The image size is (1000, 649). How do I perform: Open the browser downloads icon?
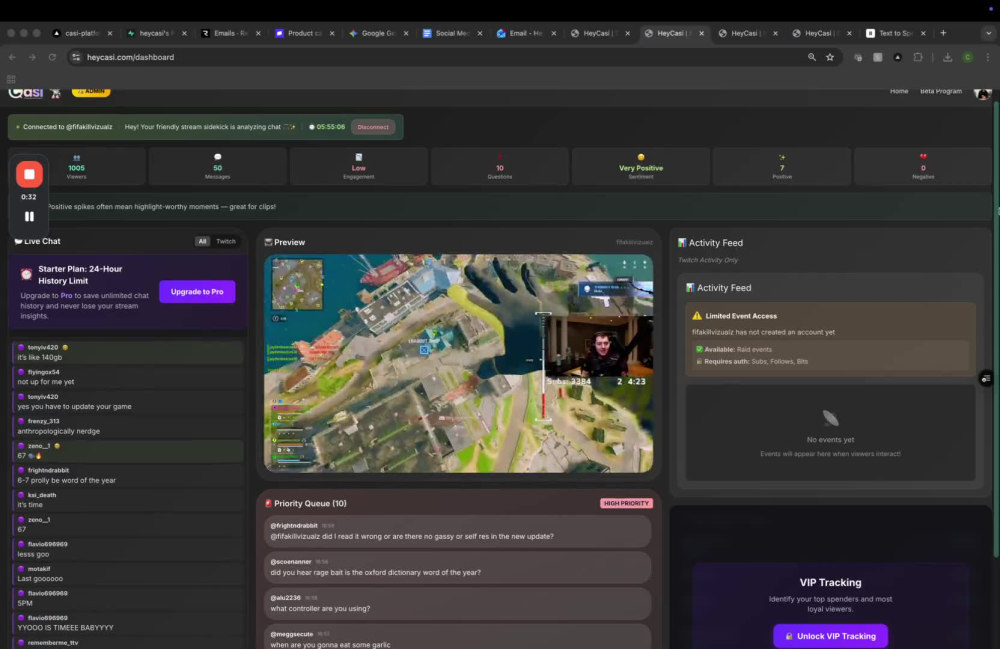948,57
